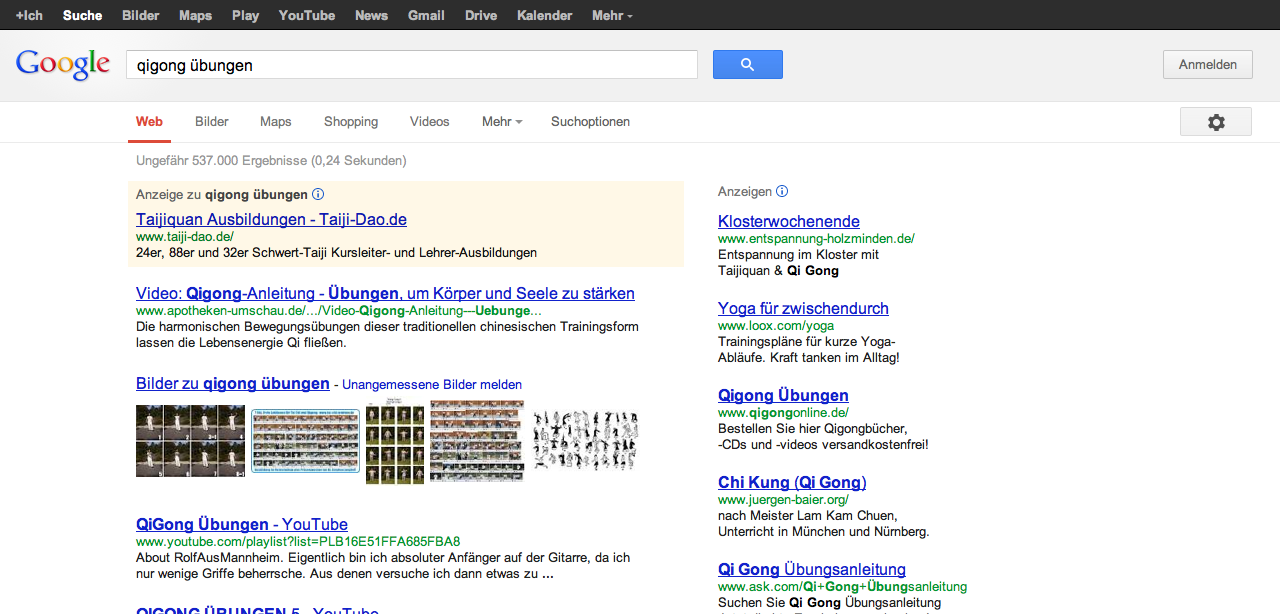The image size is (1280, 614).
Task: Open the black silhouette figures image thumbnail
Action: point(585,441)
